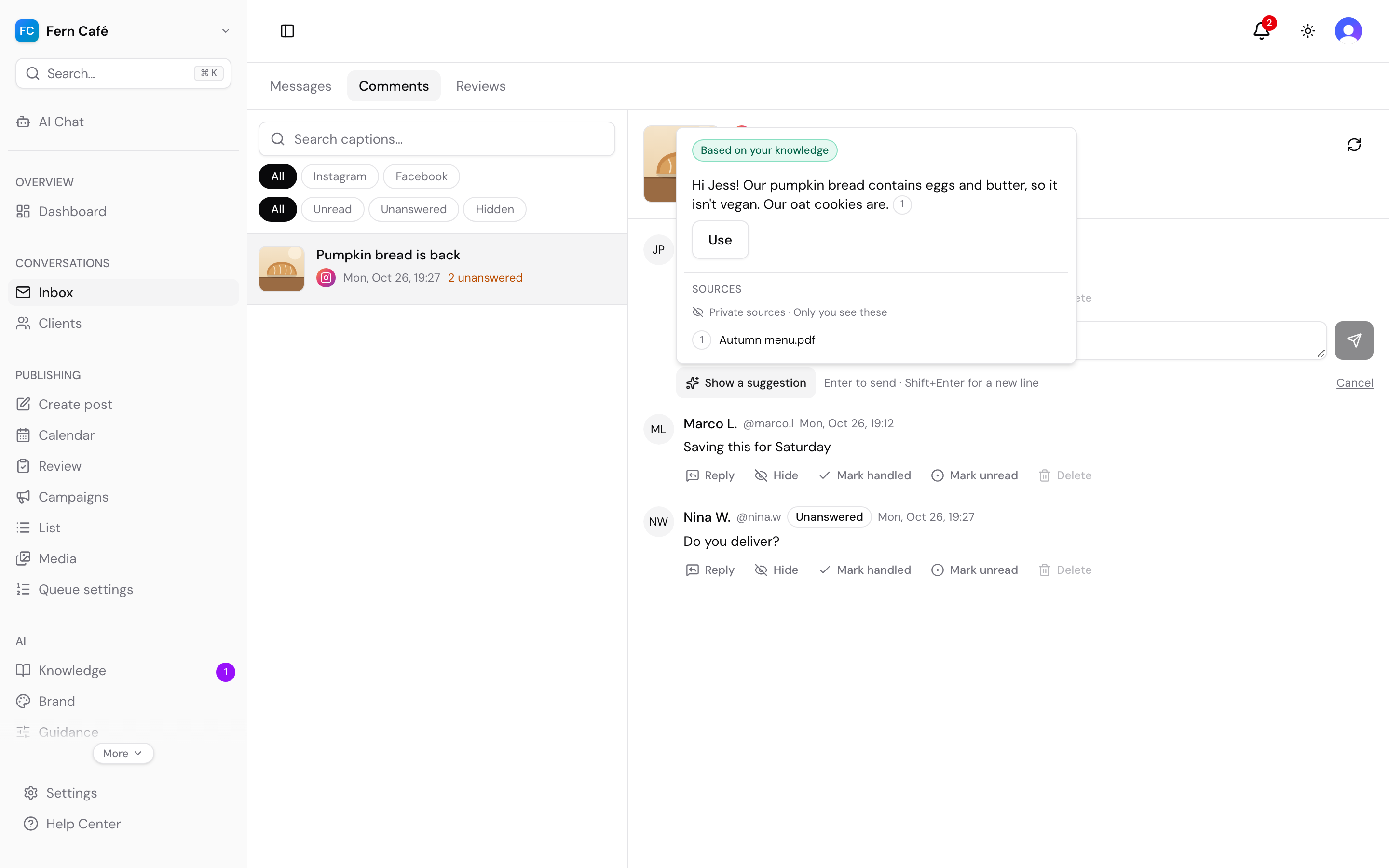Viewport: 1389px width, 868px height.
Task: Open Campaigns section
Action: tap(123, 497)
